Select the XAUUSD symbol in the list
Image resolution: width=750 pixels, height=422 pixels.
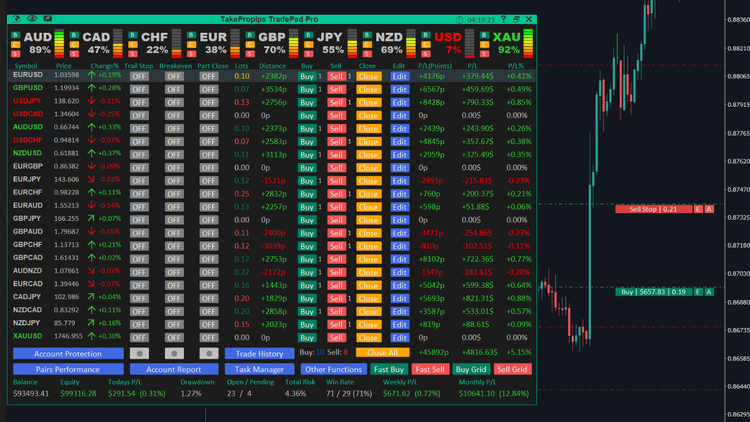(27, 335)
